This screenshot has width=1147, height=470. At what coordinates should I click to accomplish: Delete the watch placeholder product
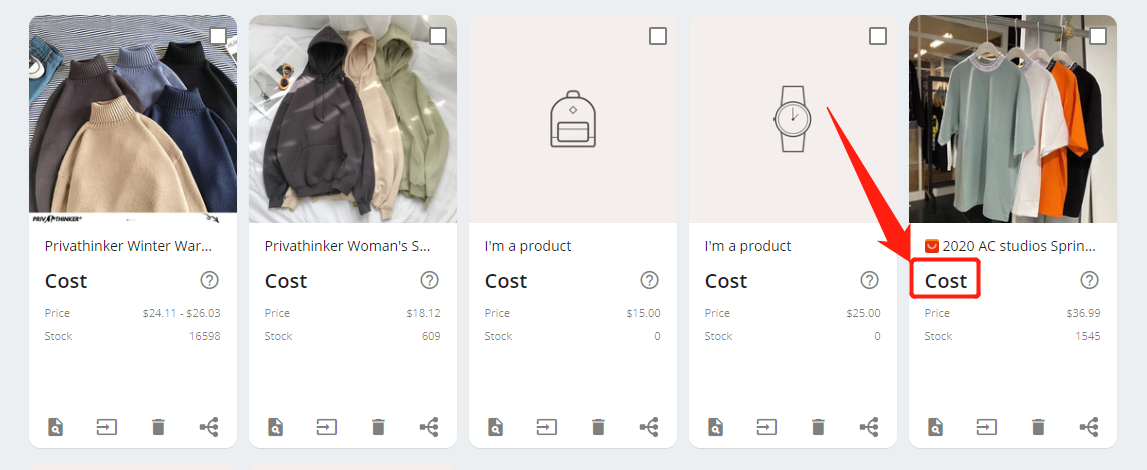point(819,426)
